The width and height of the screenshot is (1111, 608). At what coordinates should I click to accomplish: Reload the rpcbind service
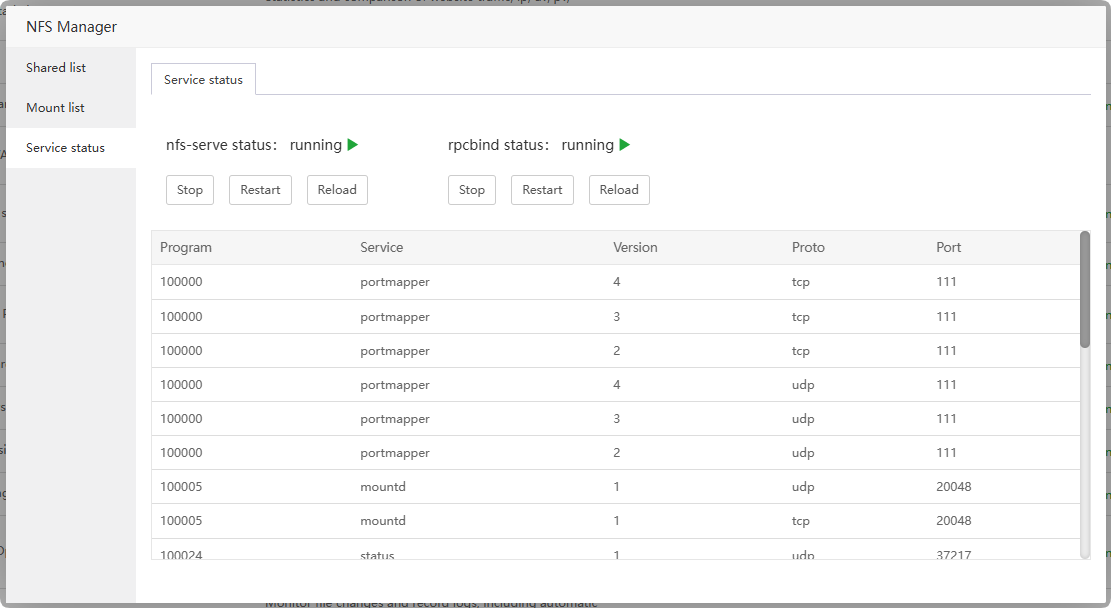coord(619,190)
